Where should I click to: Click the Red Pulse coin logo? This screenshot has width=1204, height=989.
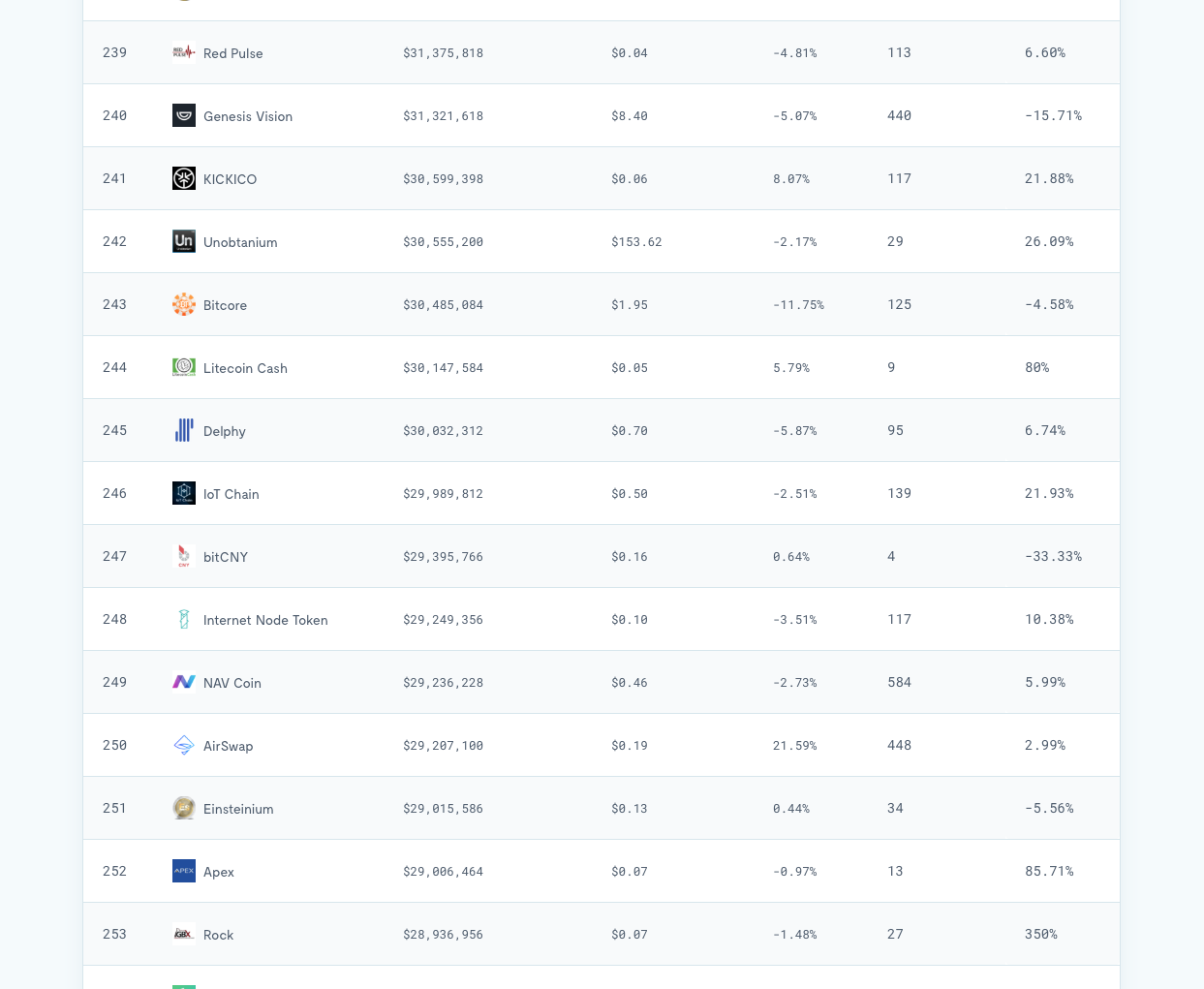click(184, 52)
